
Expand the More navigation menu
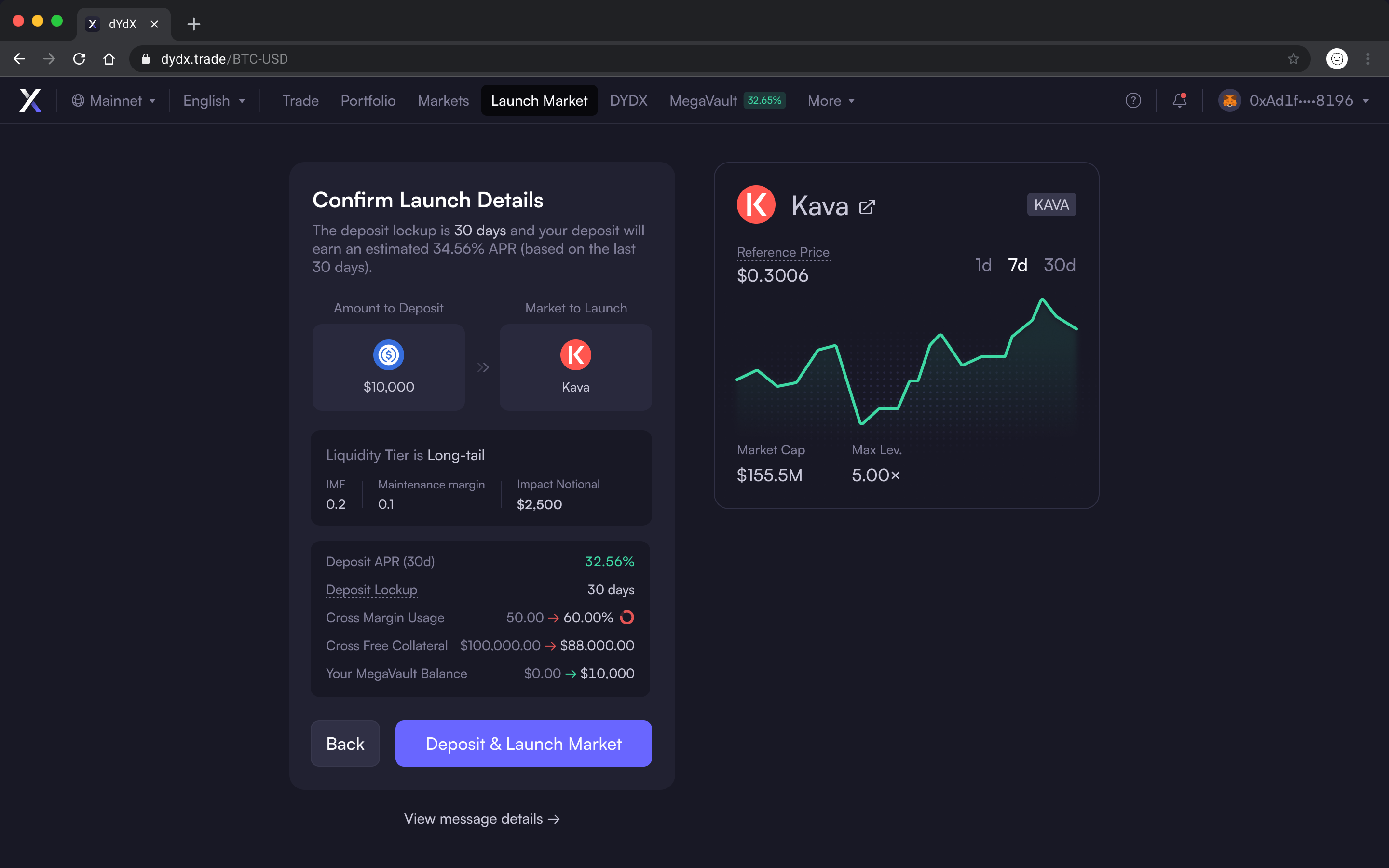click(831, 100)
